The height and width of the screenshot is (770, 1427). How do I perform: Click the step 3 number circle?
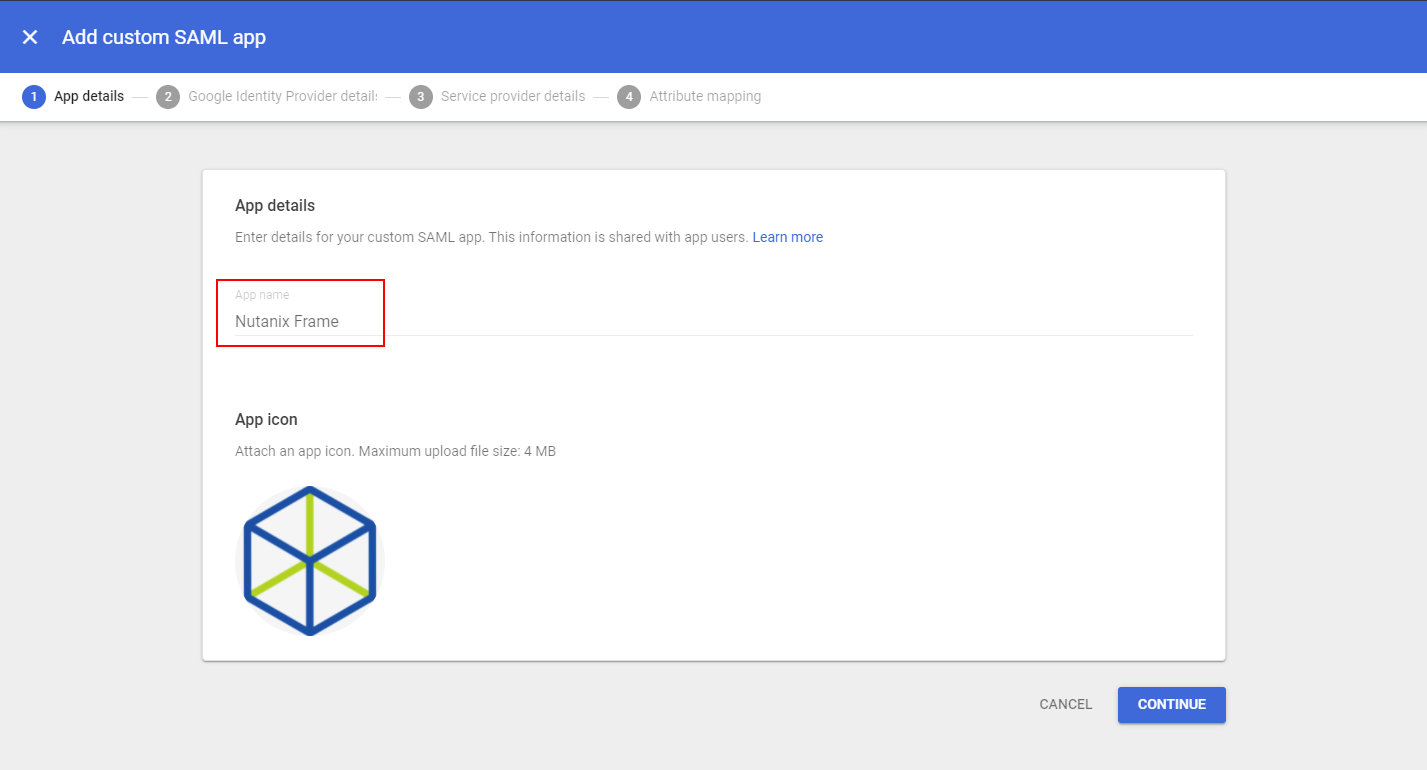[421, 97]
